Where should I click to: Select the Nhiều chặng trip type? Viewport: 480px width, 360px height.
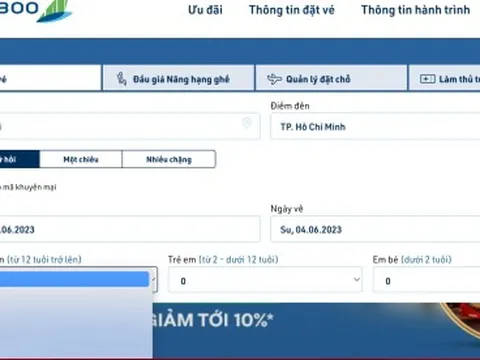(x=169, y=159)
